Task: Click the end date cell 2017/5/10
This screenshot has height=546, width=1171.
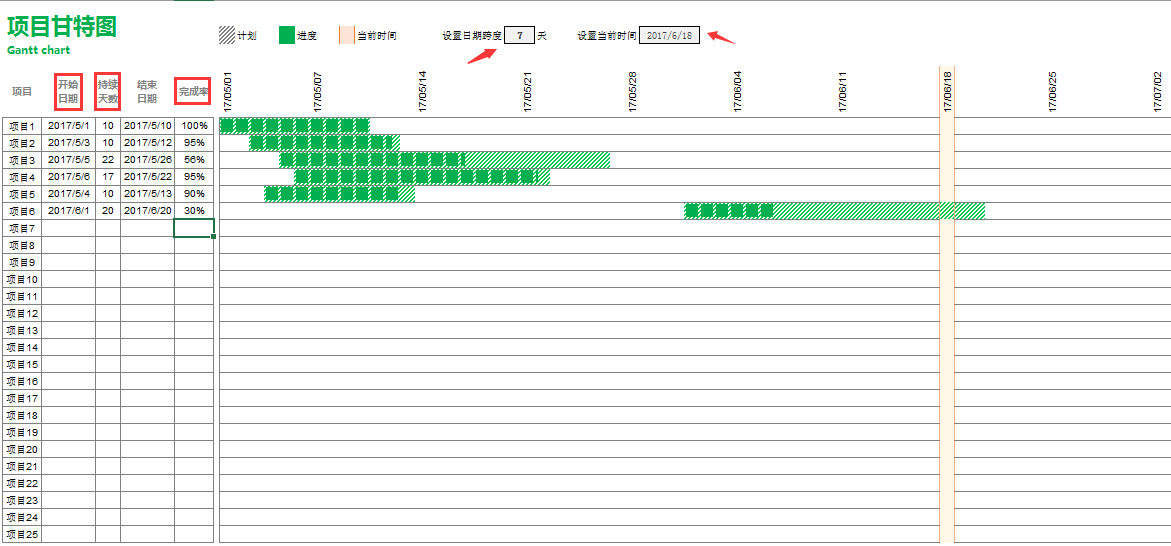Action: (147, 125)
